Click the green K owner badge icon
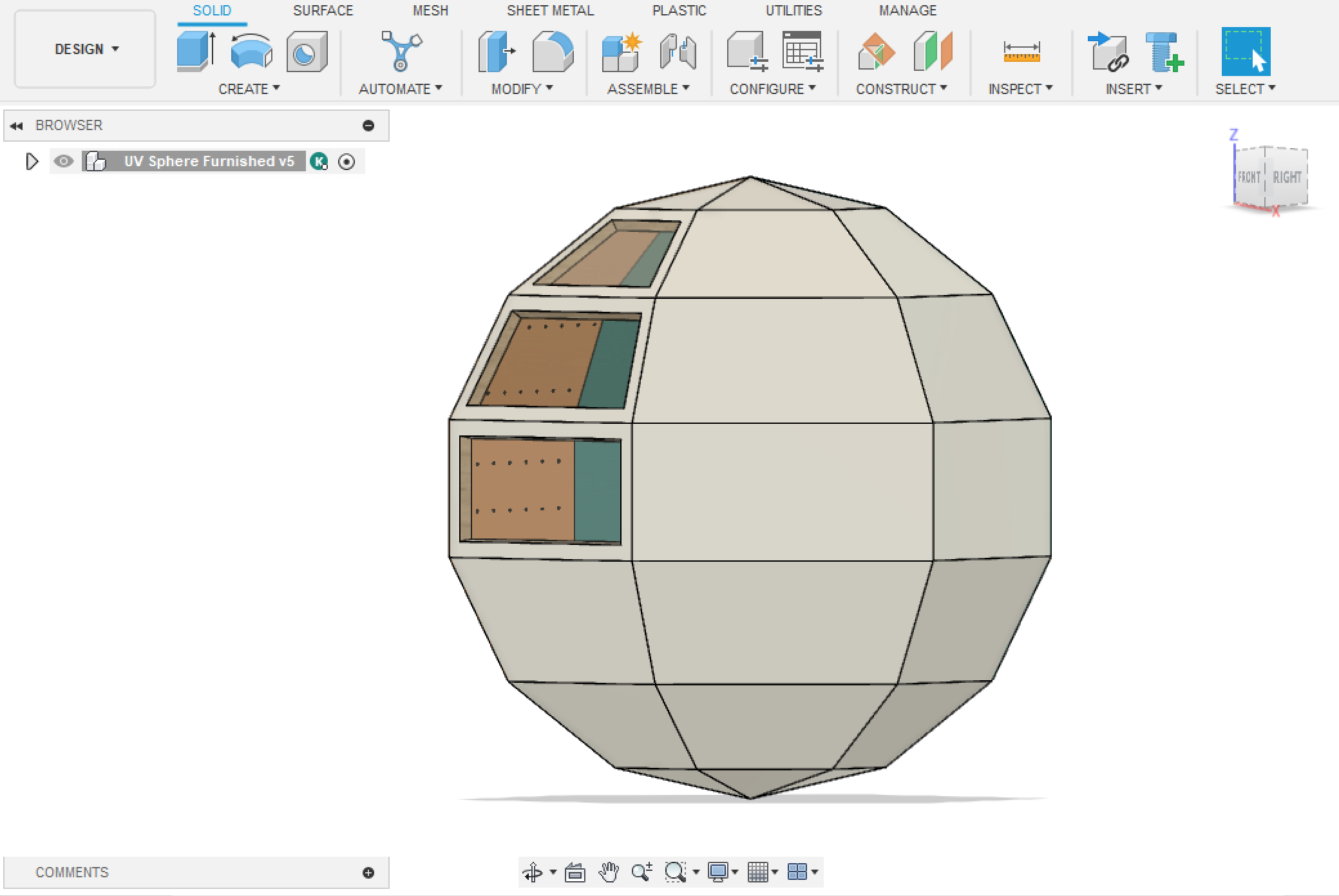The image size is (1339, 896). point(319,161)
